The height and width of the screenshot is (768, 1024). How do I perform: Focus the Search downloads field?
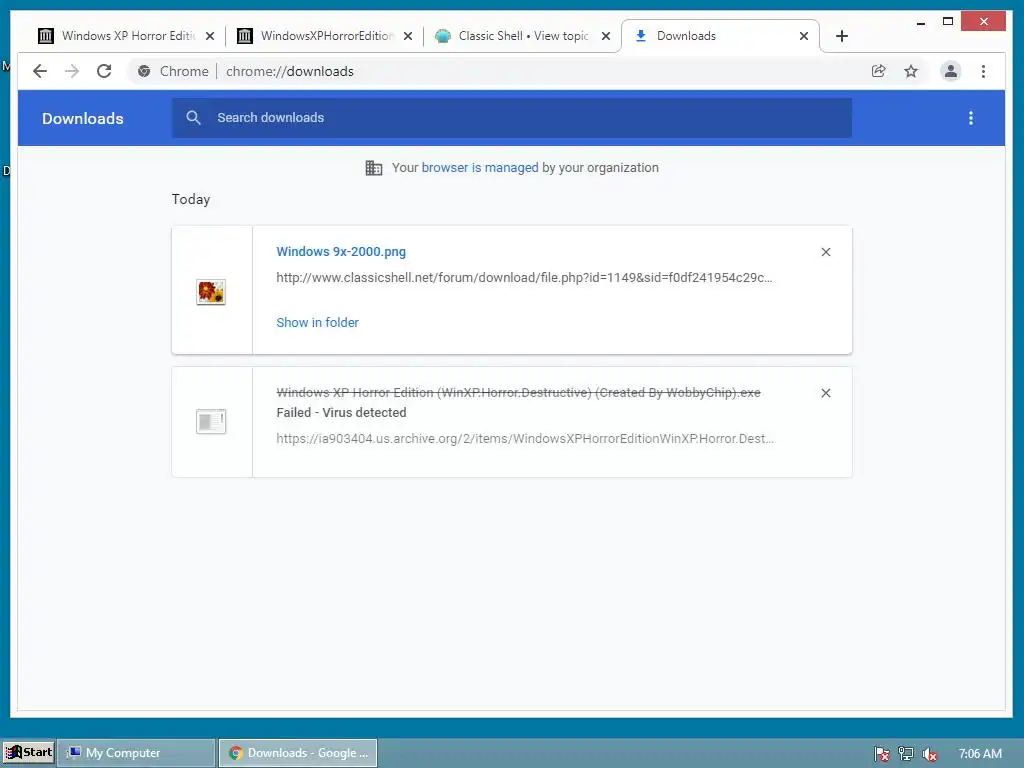pyautogui.click(x=512, y=118)
